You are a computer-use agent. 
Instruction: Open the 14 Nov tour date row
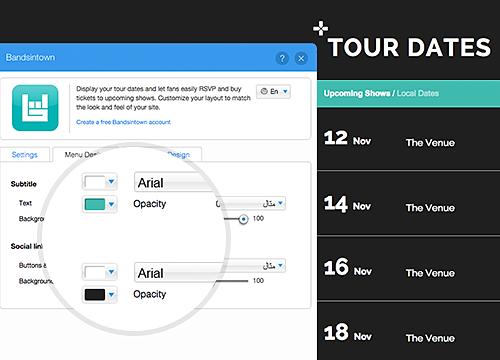click(x=409, y=204)
